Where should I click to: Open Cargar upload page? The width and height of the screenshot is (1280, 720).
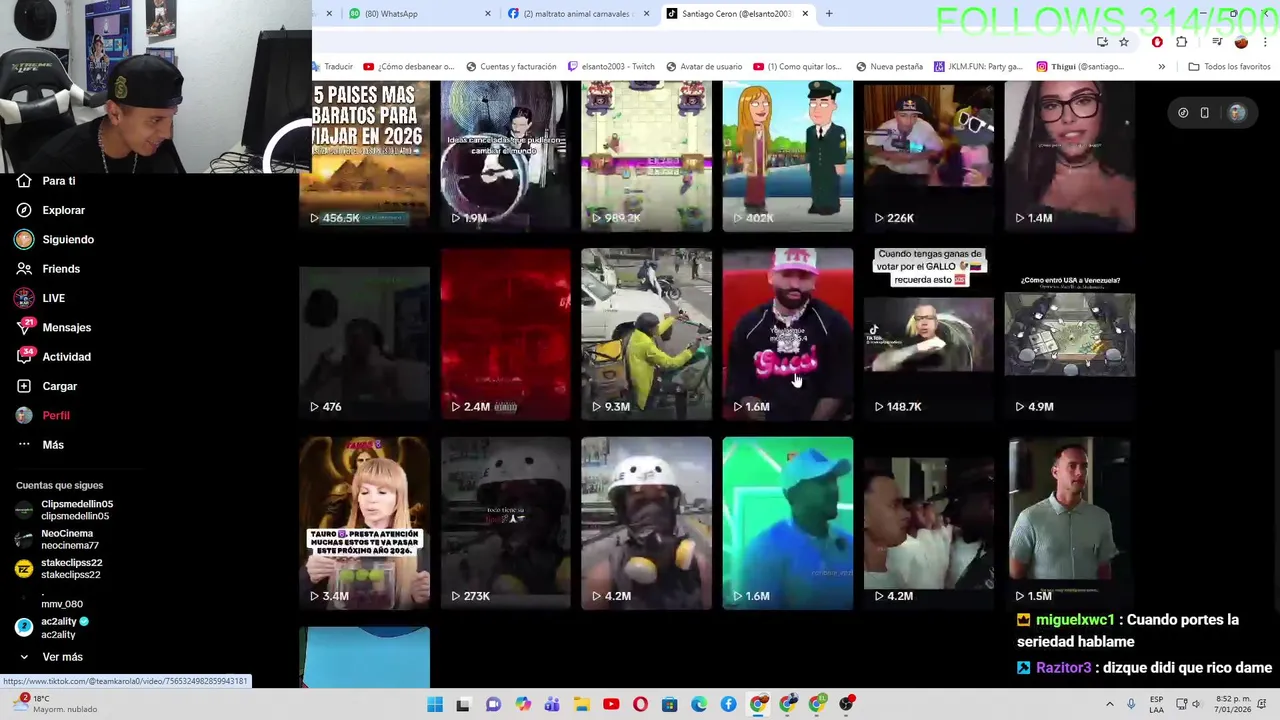tap(47, 386)
